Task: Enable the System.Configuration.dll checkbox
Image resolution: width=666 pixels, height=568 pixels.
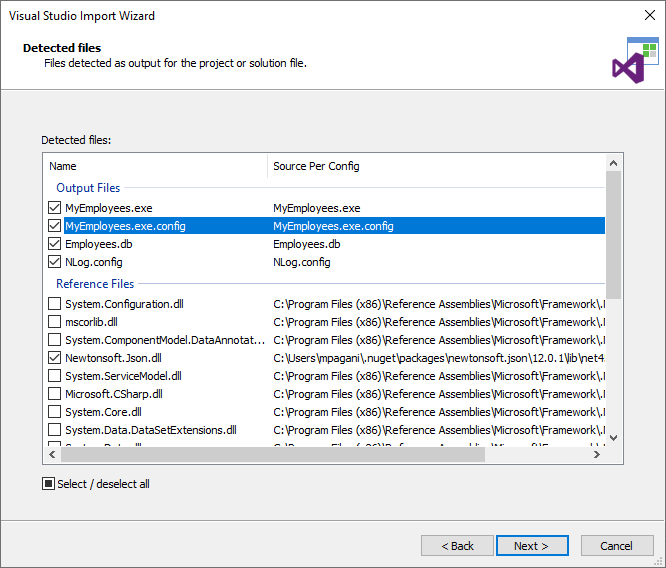Action: 55,304
